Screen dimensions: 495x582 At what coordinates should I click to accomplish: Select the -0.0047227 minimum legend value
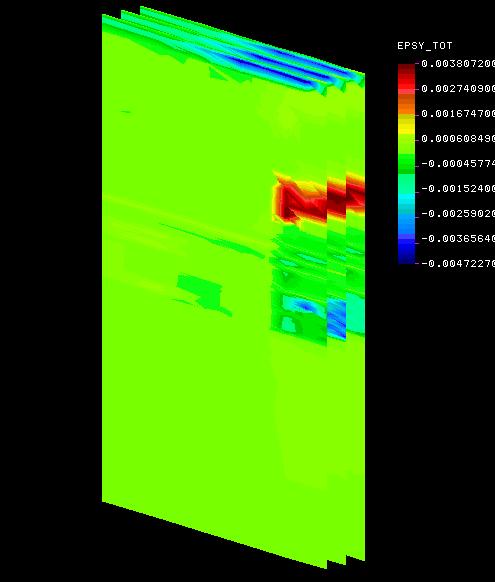tap(458, 264)
